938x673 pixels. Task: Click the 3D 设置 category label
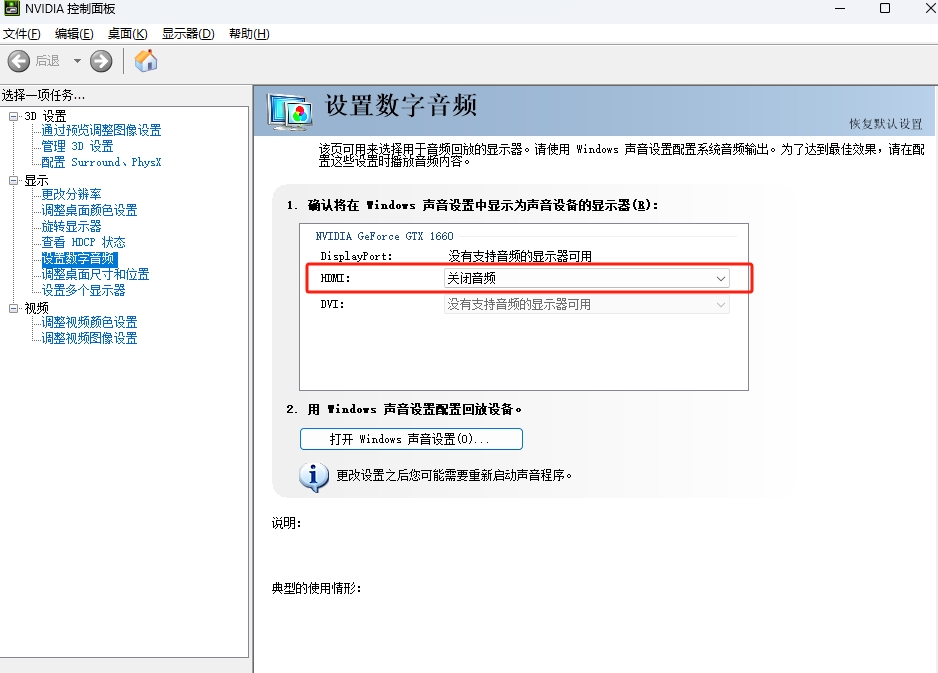click(45, 116)
